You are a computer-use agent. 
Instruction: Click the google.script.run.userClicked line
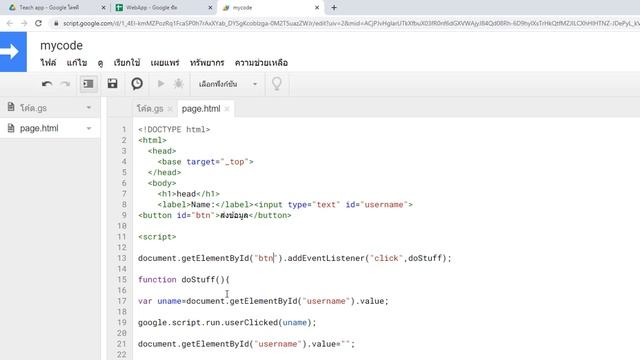coord(227,322)
